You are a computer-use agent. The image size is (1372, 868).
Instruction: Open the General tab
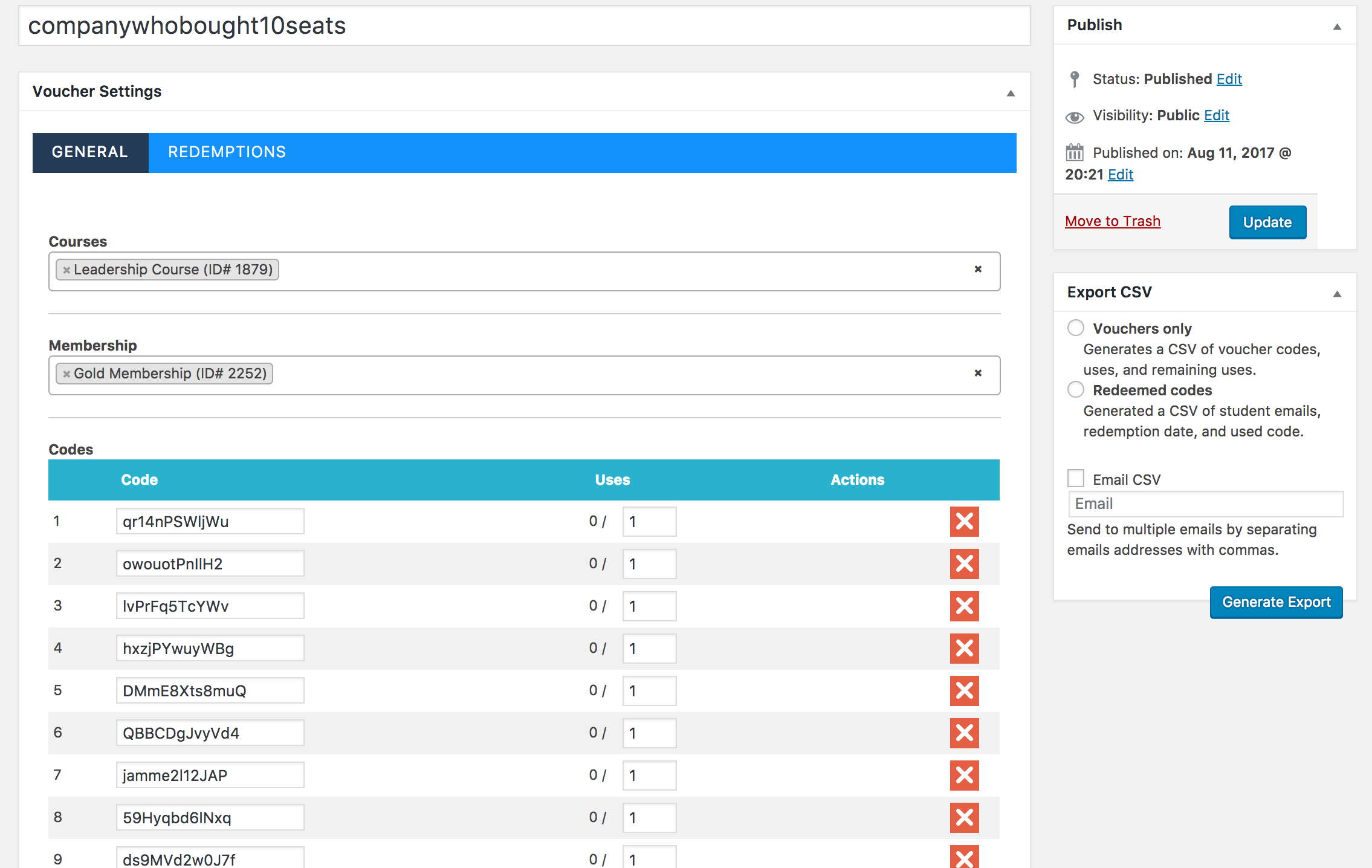pos(90,152)
